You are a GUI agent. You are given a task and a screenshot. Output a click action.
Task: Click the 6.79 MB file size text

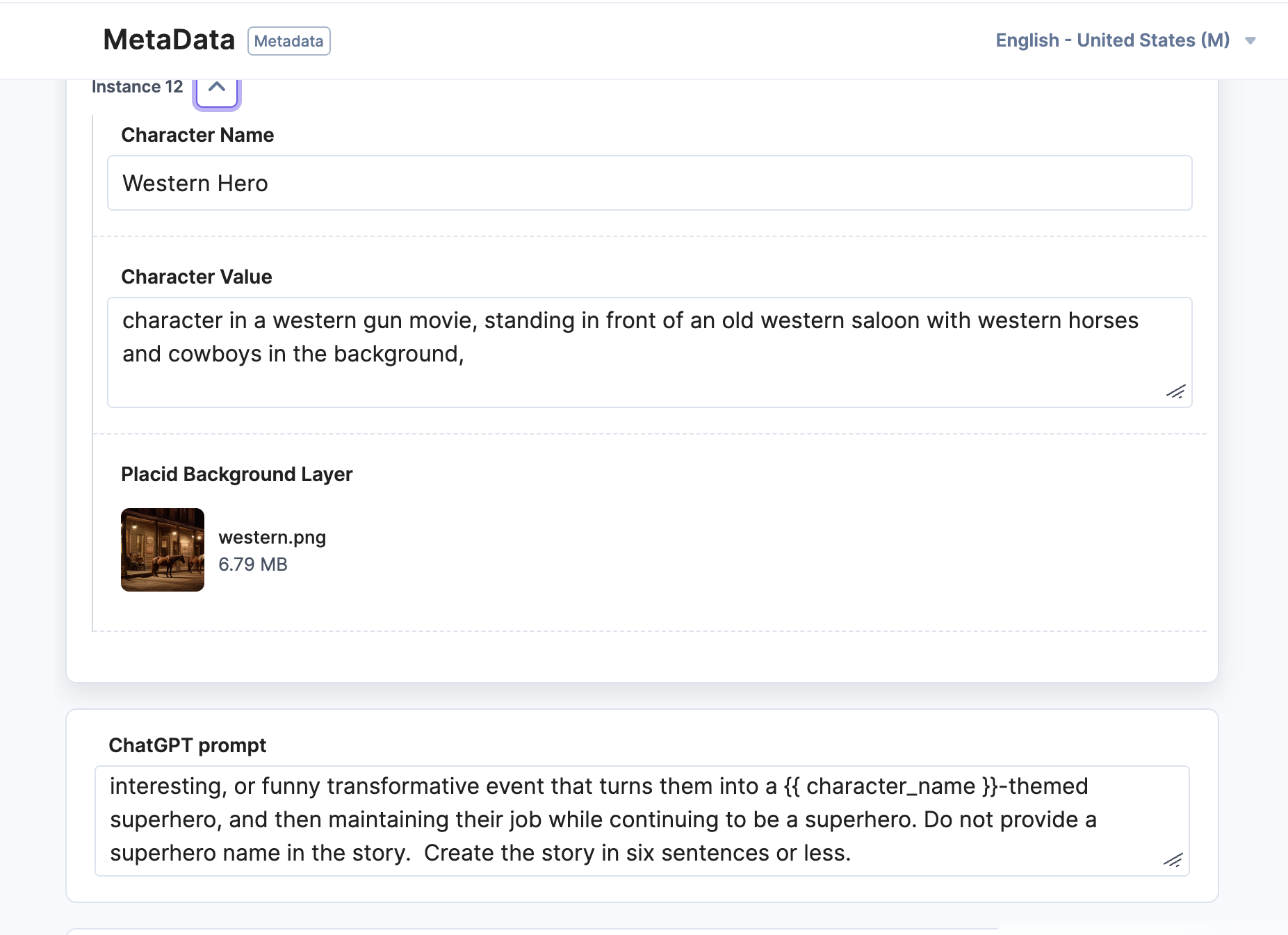[x=253, y=564]
